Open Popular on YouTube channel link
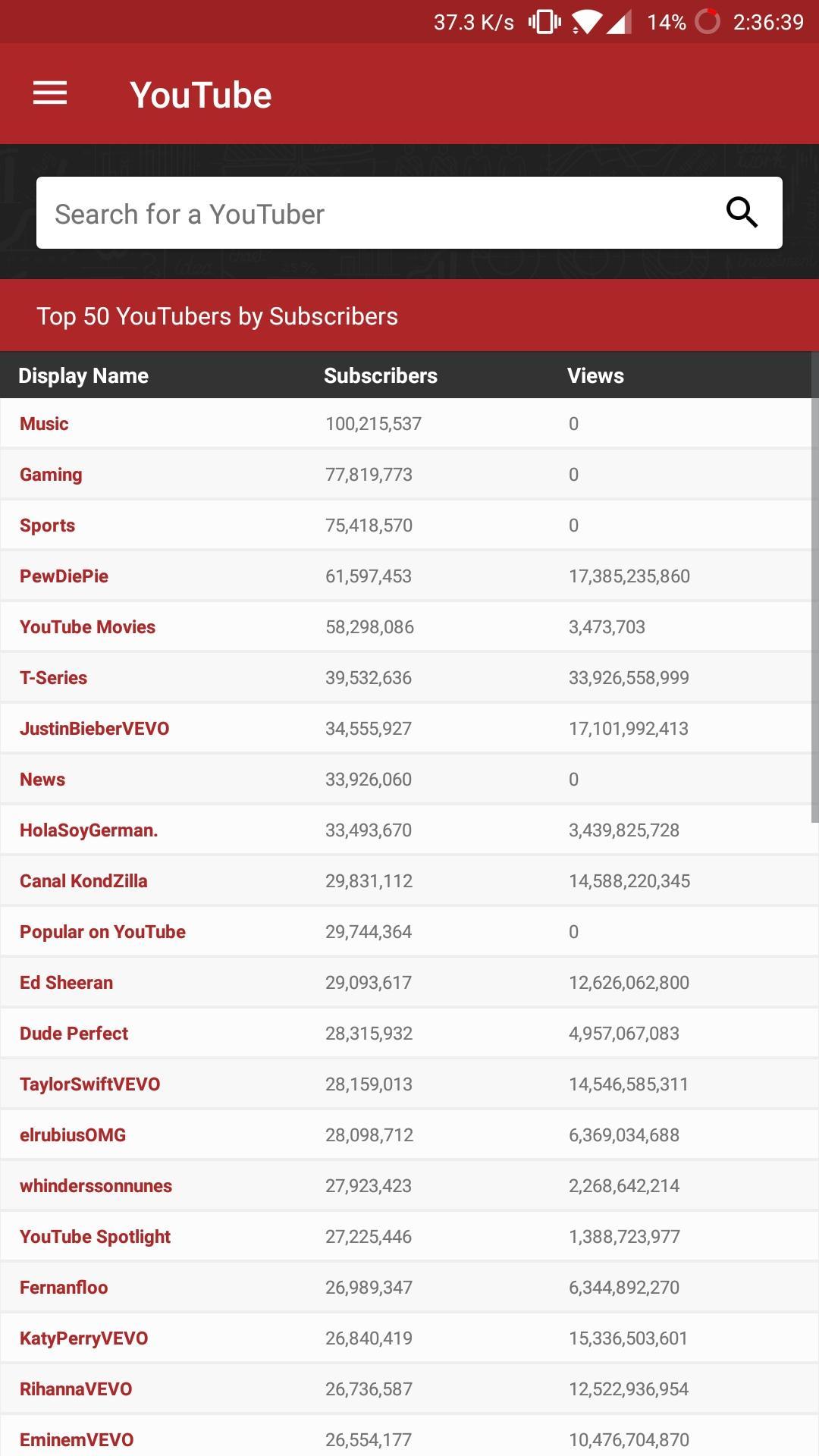 pyautogui.click(x=102, y=932)
